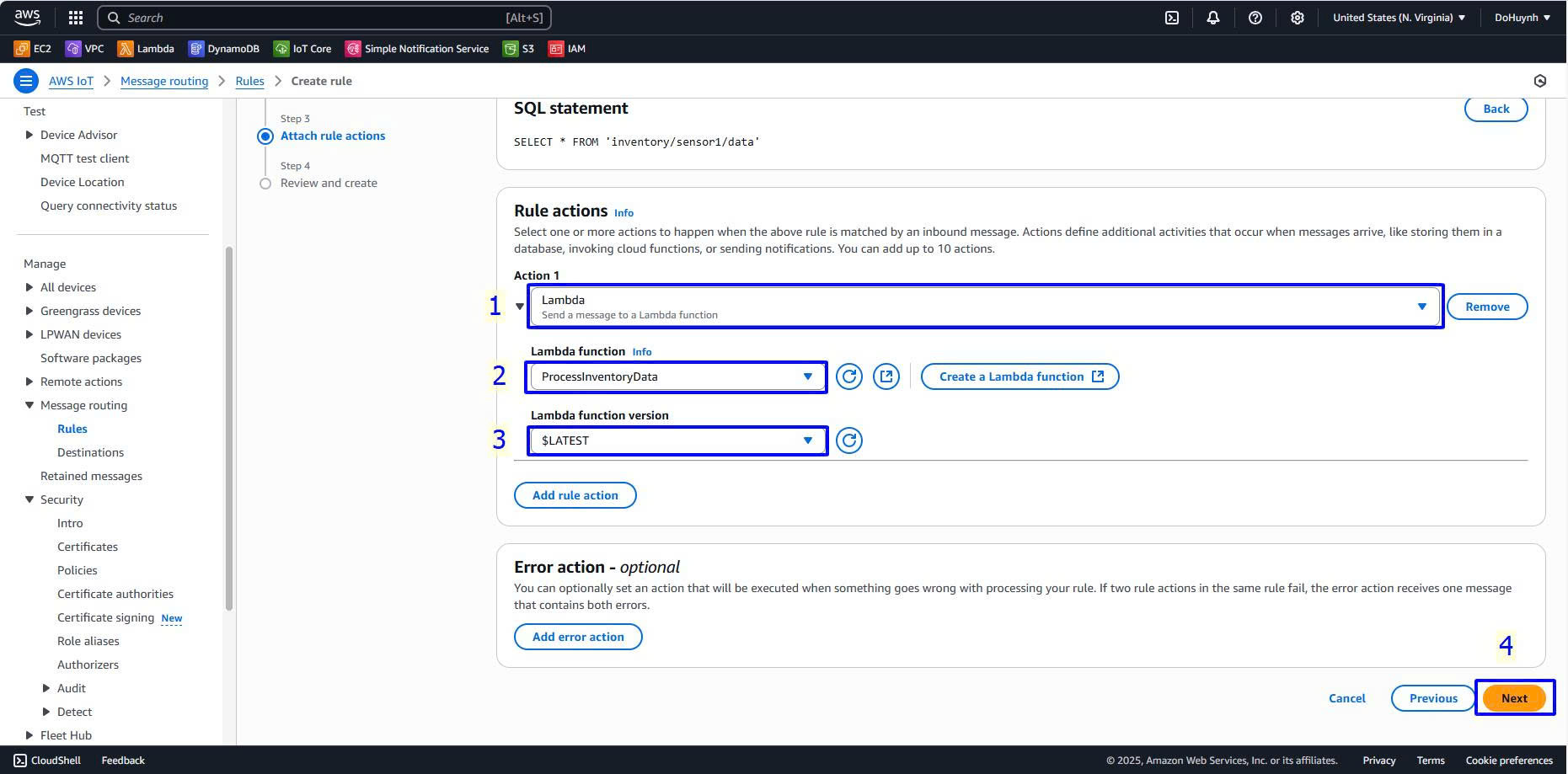Open the ProcessInventoryData function dropdown
The height and width of the screenshot is (774, 1568).
coord(677,376)
